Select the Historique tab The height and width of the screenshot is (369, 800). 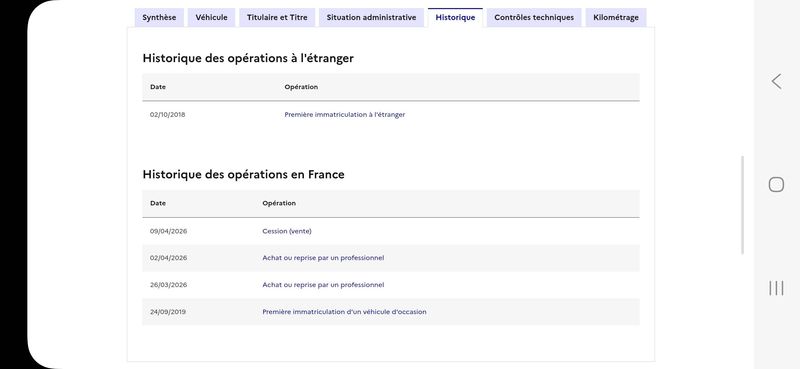click(x=455, y=17)
